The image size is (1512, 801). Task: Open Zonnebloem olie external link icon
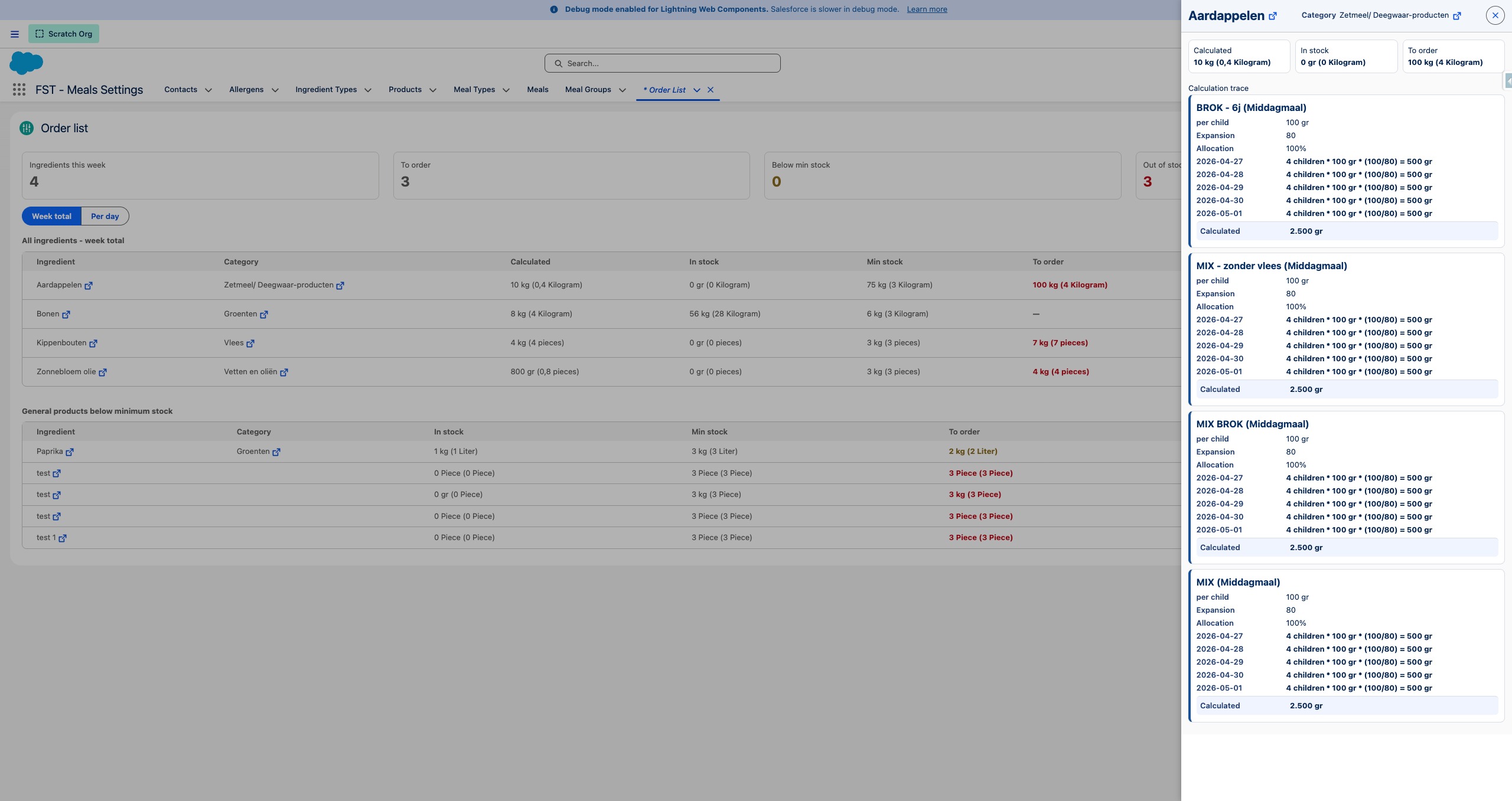[103, 372]
